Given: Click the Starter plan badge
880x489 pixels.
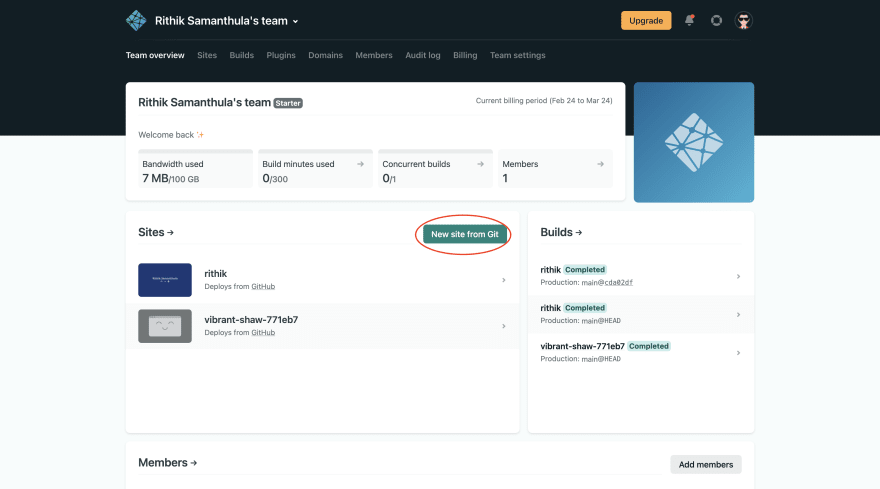Looking at the screenshot, I should click(288, 103).
